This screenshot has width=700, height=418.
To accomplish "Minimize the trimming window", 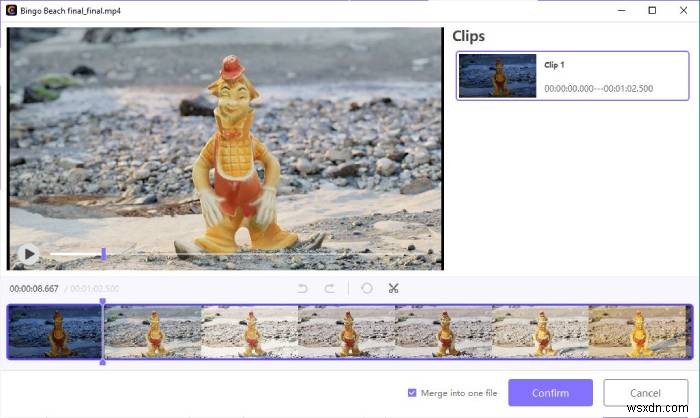I will (x=621, y=10).
